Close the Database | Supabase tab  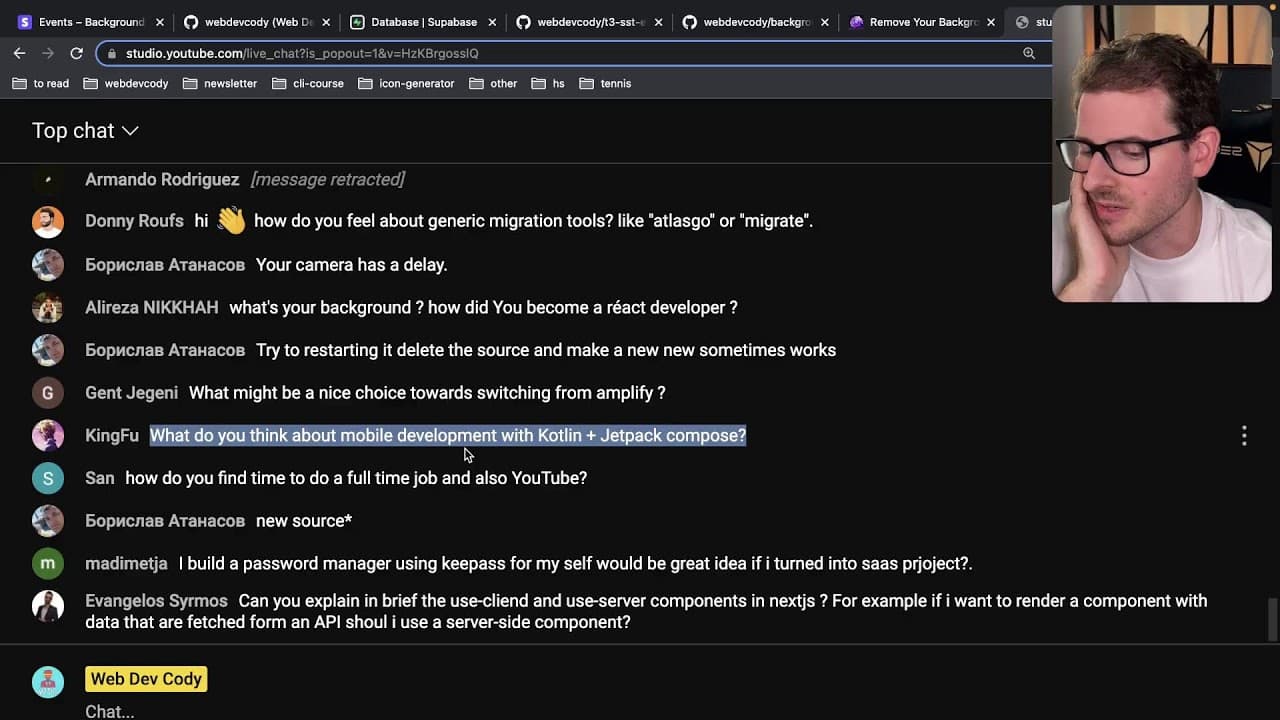(492, 22)
